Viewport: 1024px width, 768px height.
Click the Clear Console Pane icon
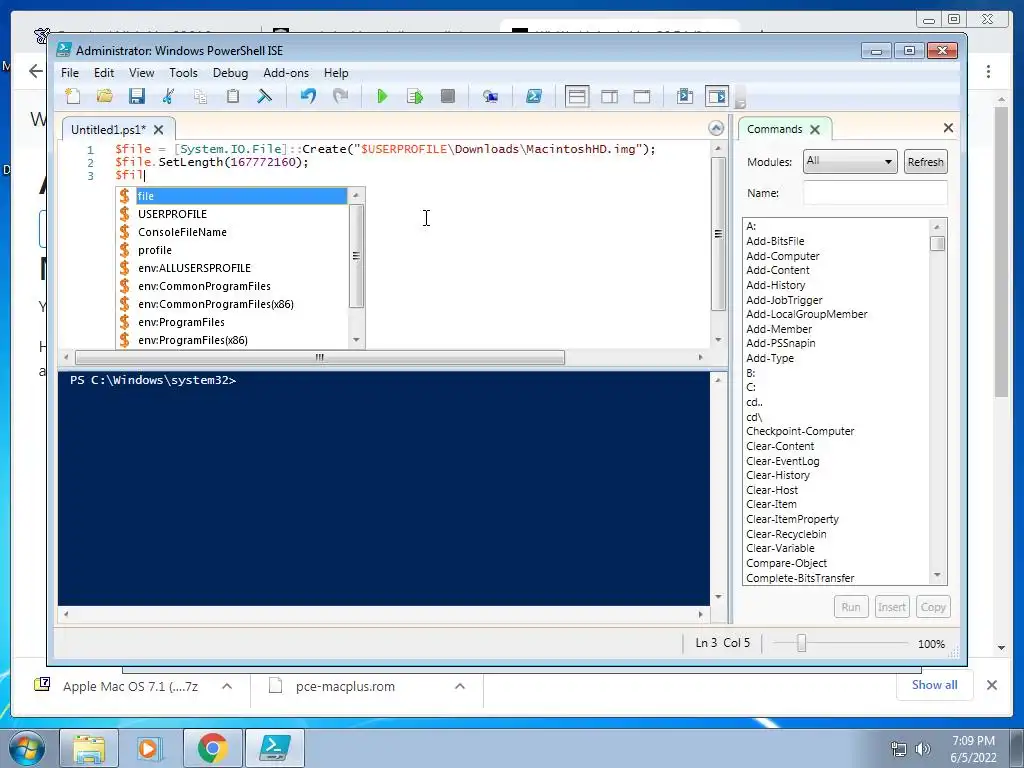[264, 97]
